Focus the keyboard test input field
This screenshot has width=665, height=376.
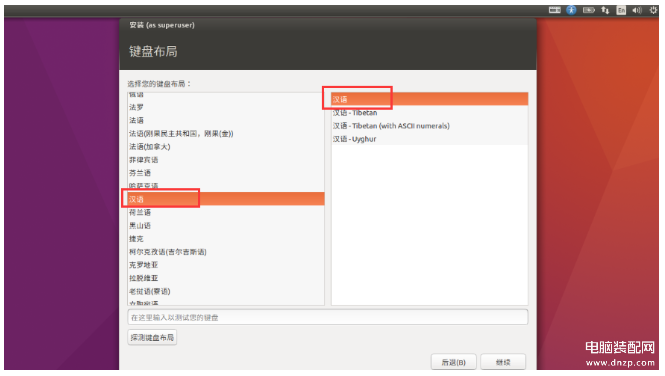(328, 317)
